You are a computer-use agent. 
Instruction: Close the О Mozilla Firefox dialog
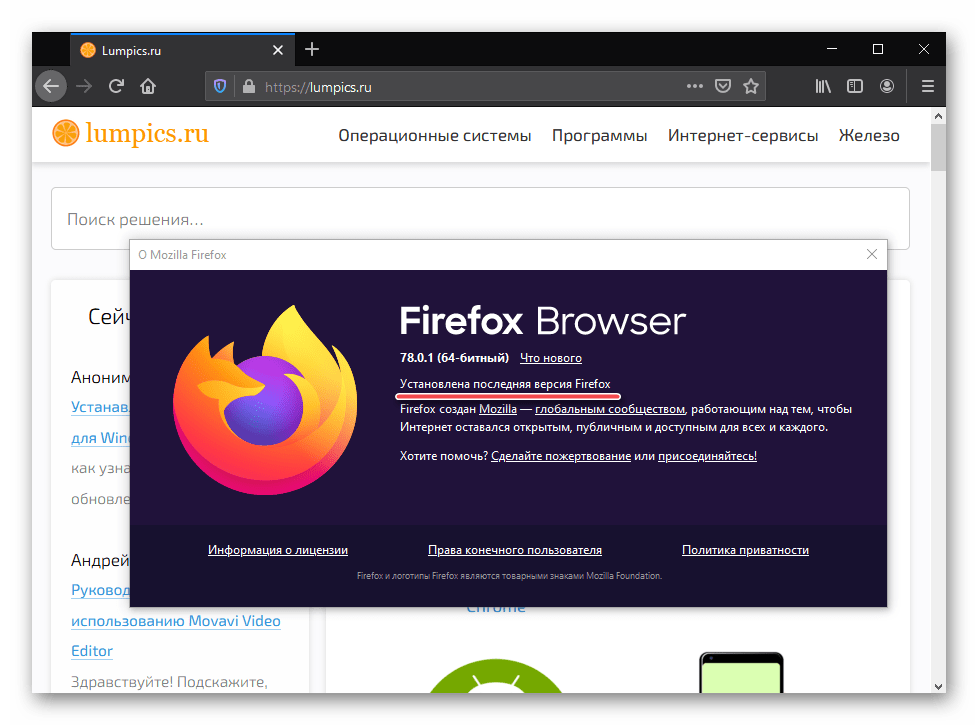point(871,255)
